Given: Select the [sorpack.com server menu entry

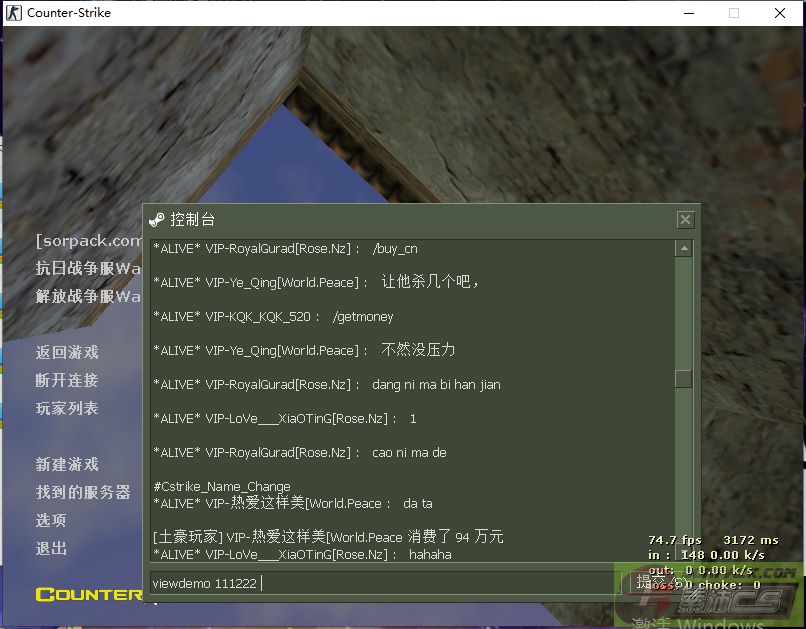Looking at the screenshot, I should (x=88, y=240).
